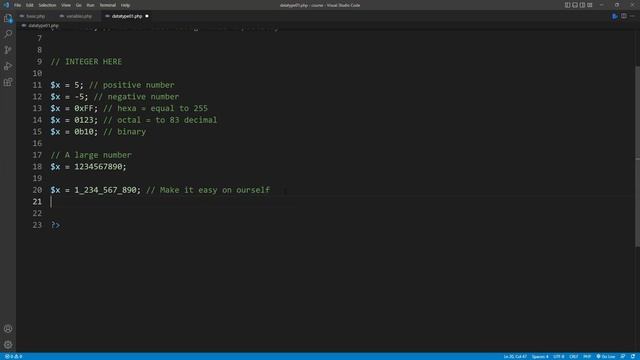This screenshot has height=360, width=640.
Task: Run the PHP file with the run icon
Action: coord(615,16)
